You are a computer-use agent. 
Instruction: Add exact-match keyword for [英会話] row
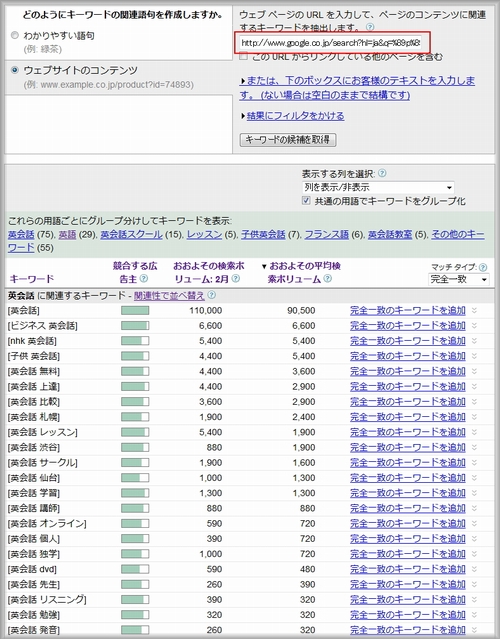tap(407, 311)
